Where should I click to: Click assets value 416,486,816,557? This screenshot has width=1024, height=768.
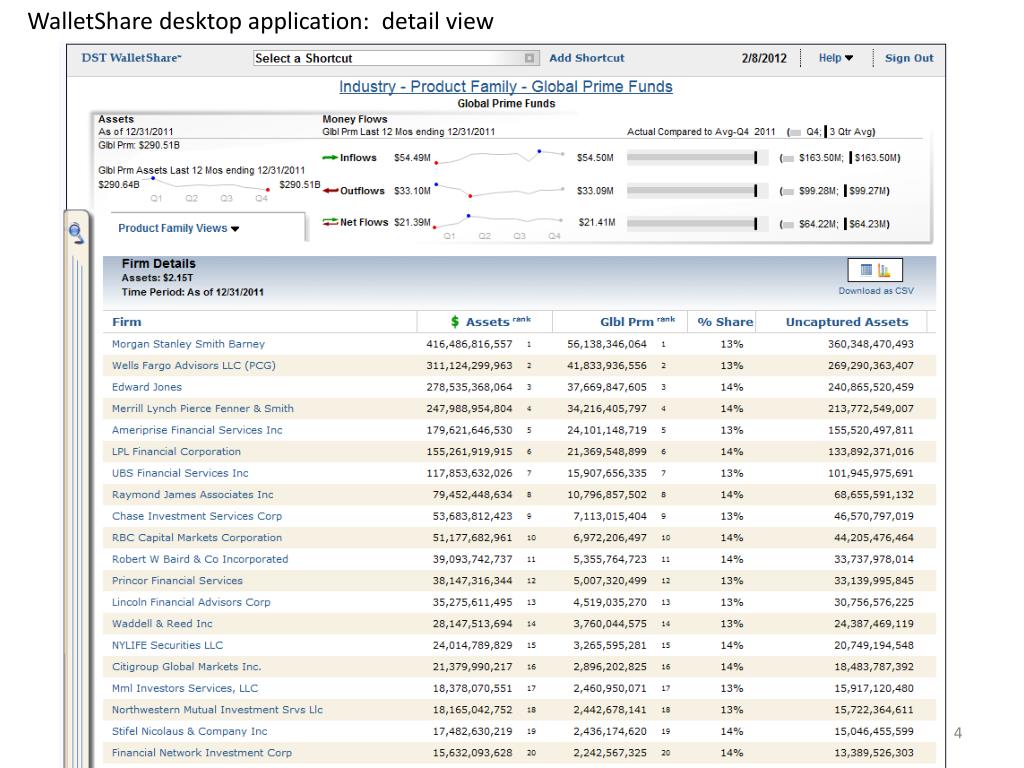[x=470, y=344]
